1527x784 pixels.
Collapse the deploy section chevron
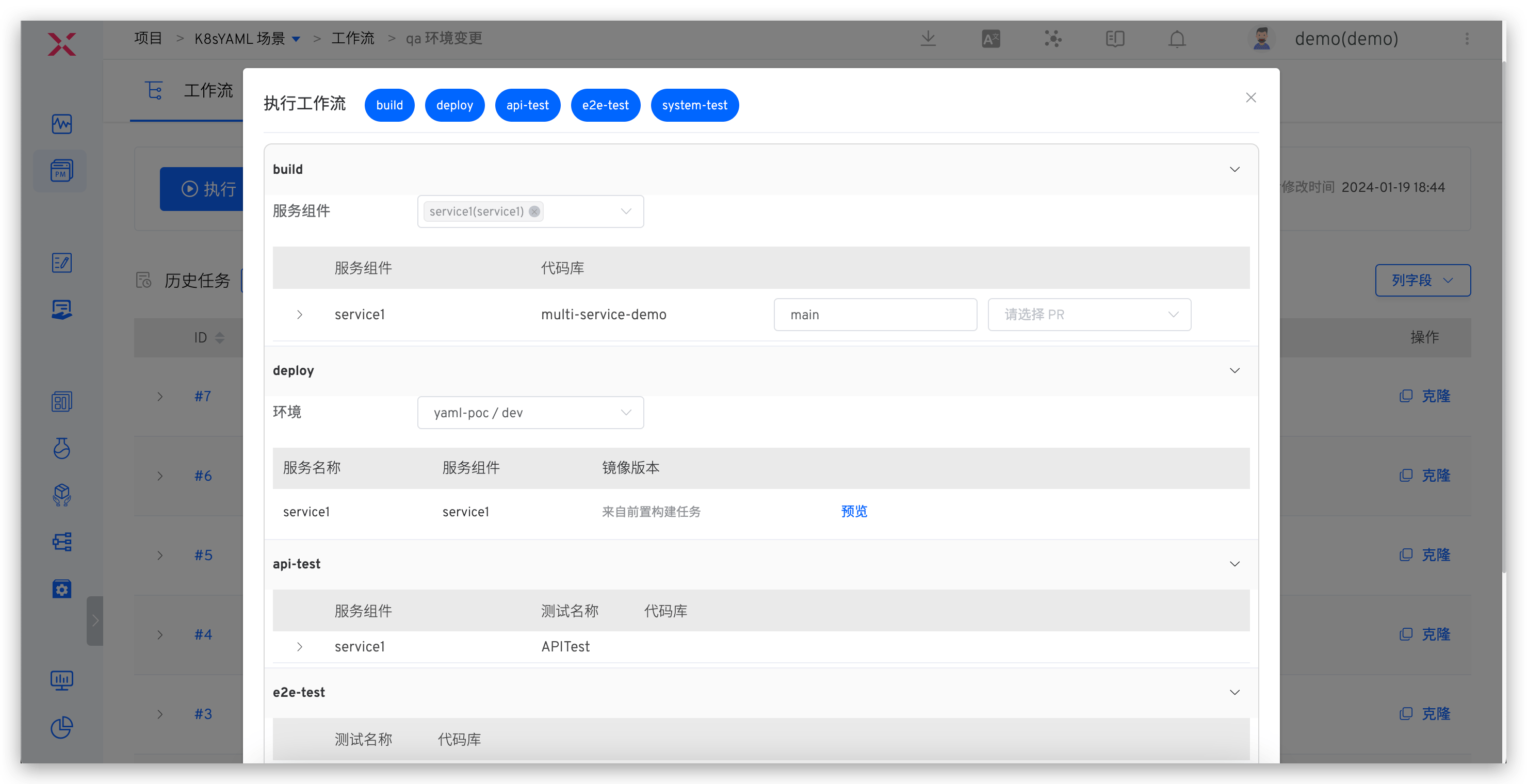(x=1234, y=370)
